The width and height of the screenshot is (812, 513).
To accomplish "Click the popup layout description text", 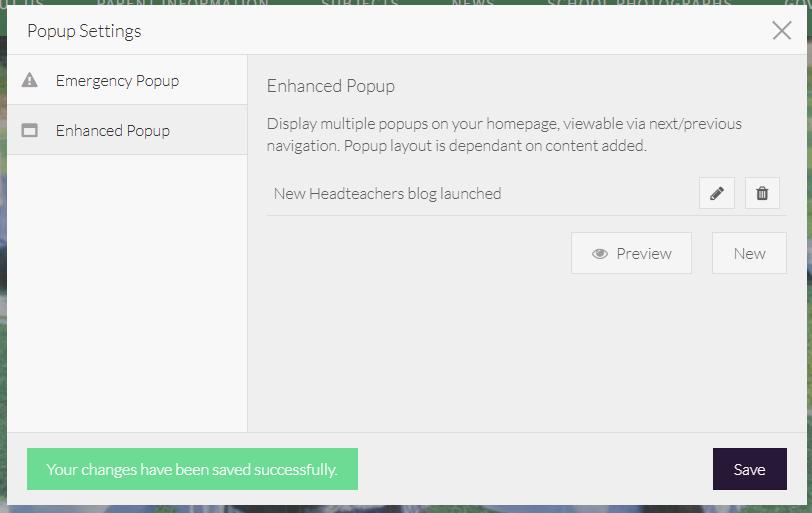I will point(504,135).
